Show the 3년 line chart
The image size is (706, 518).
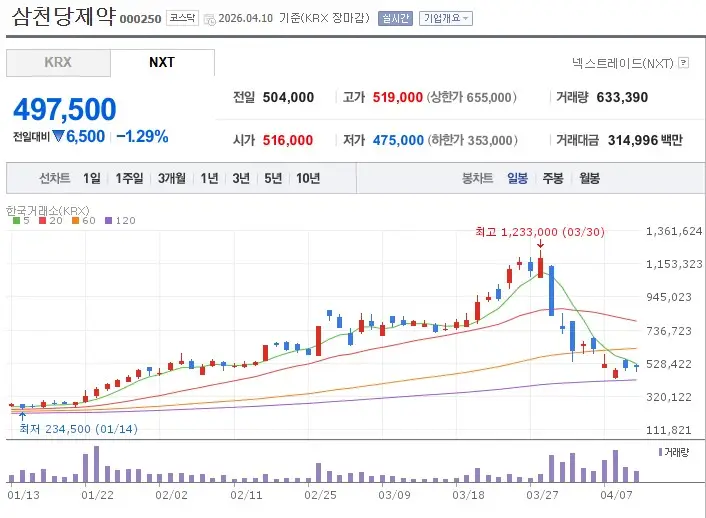[x=241, y=178]
